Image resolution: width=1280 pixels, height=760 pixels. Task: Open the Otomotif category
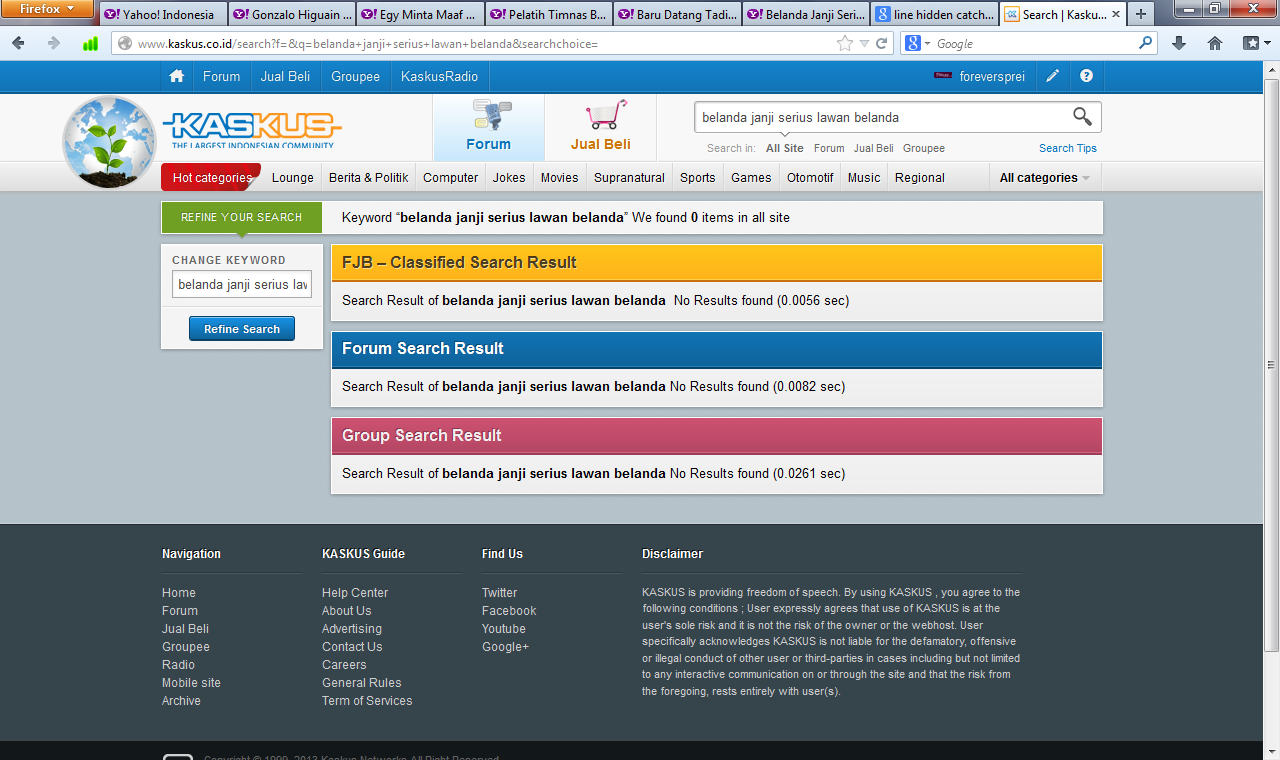click(x=810, y=177)
